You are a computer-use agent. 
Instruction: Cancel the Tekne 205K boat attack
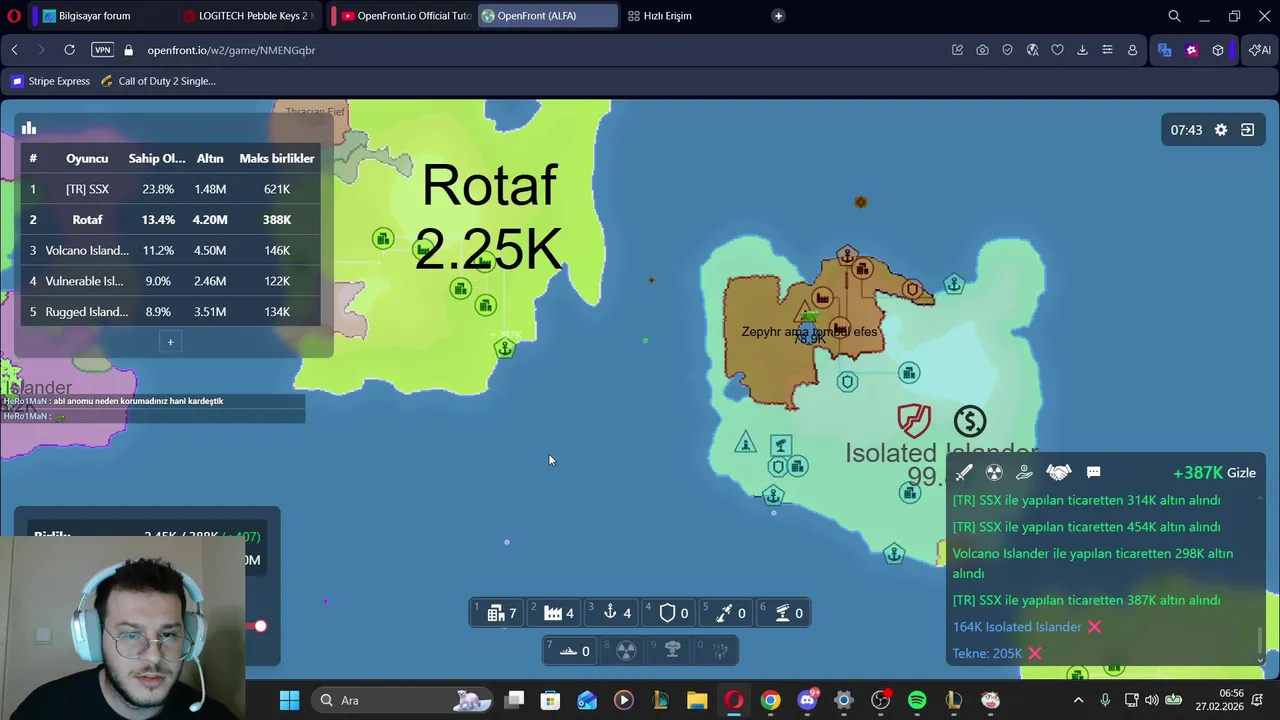(1035, 653)
